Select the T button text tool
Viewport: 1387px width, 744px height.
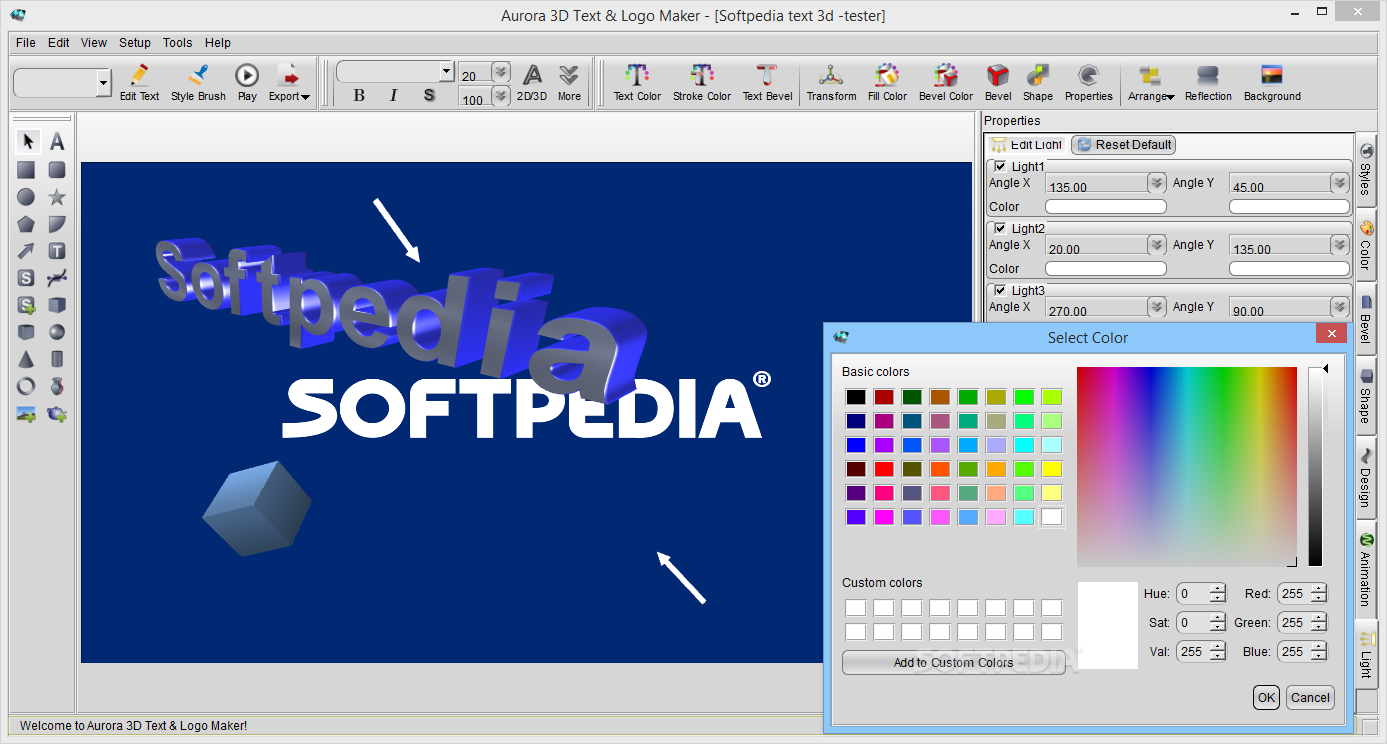pos(57,251)
